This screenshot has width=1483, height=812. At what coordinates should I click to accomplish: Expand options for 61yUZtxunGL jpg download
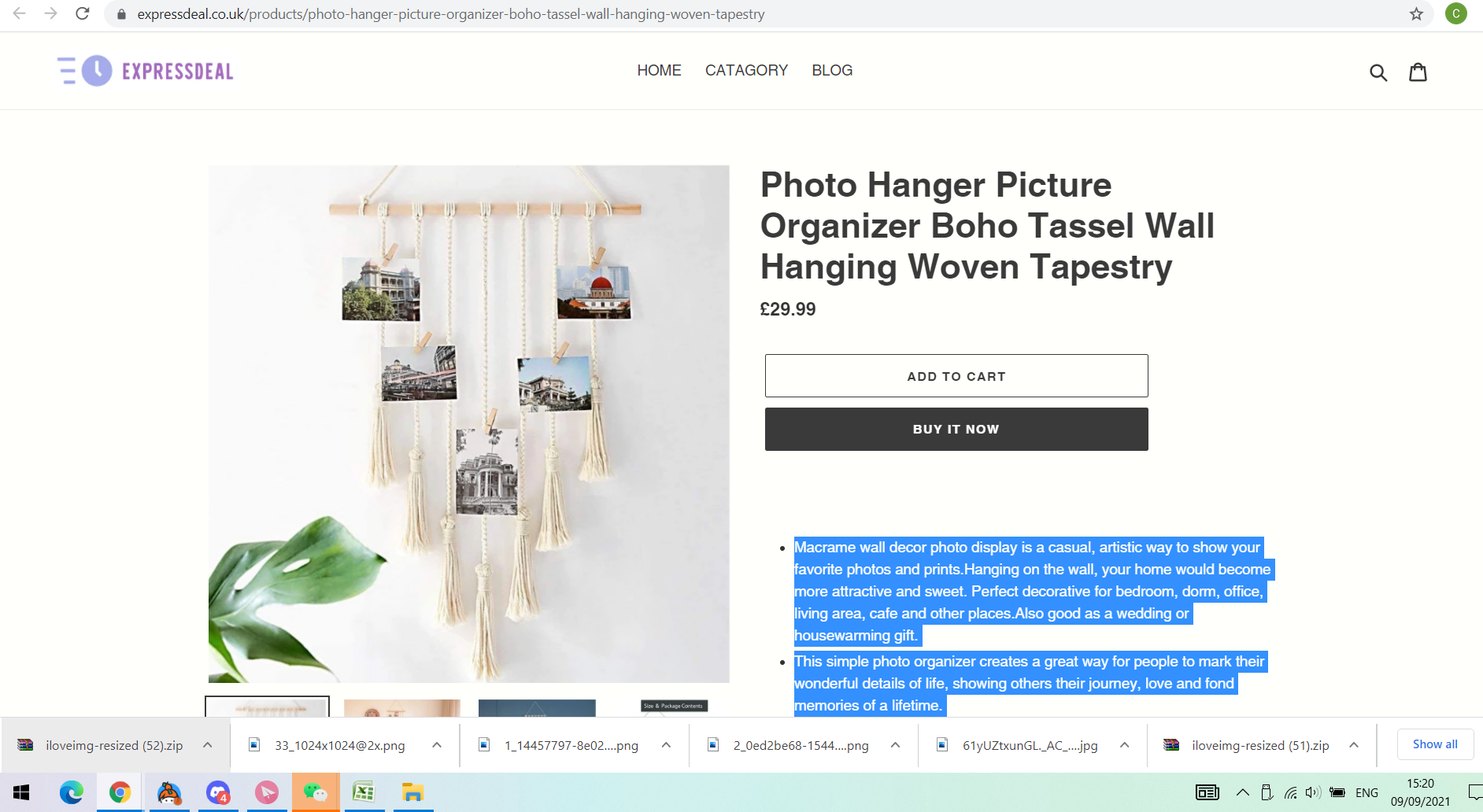pos(1124,745)
